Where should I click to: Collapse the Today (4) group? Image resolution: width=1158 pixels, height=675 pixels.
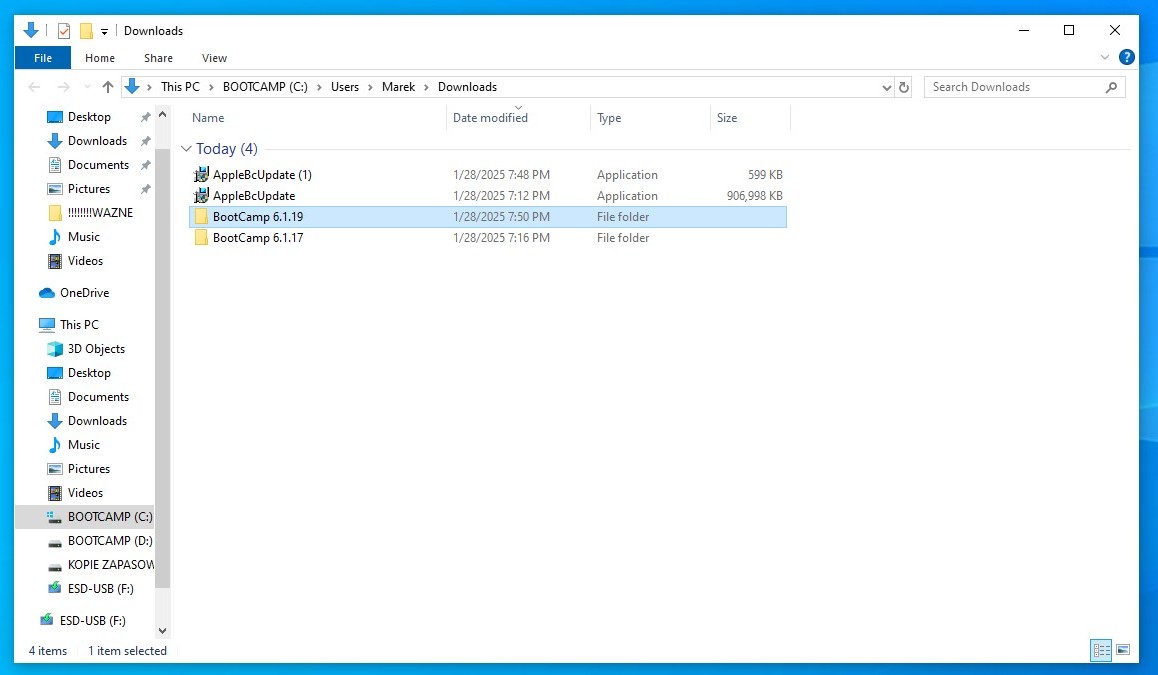click(x=186, y=149)
